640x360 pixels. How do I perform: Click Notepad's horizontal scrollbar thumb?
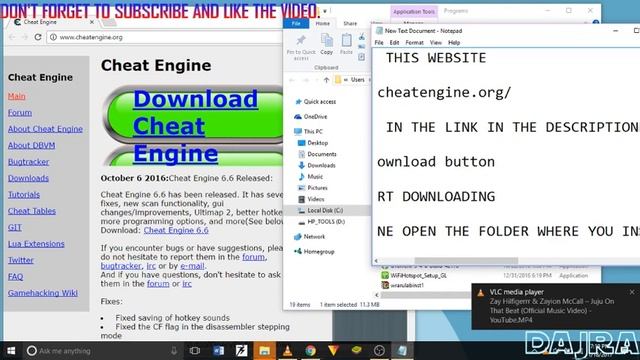(466, 260)
